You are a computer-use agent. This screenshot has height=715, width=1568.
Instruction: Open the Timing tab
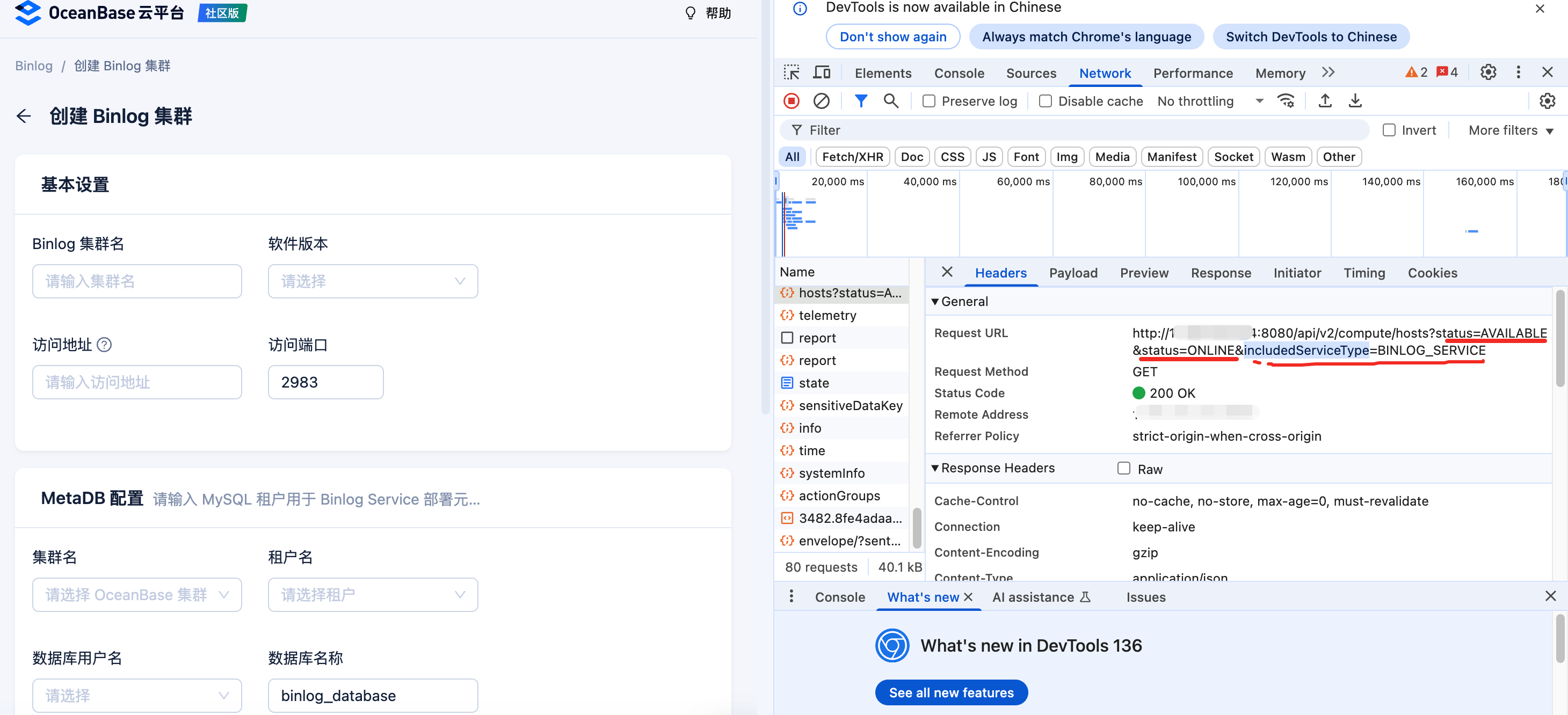tap(1363, 273)
